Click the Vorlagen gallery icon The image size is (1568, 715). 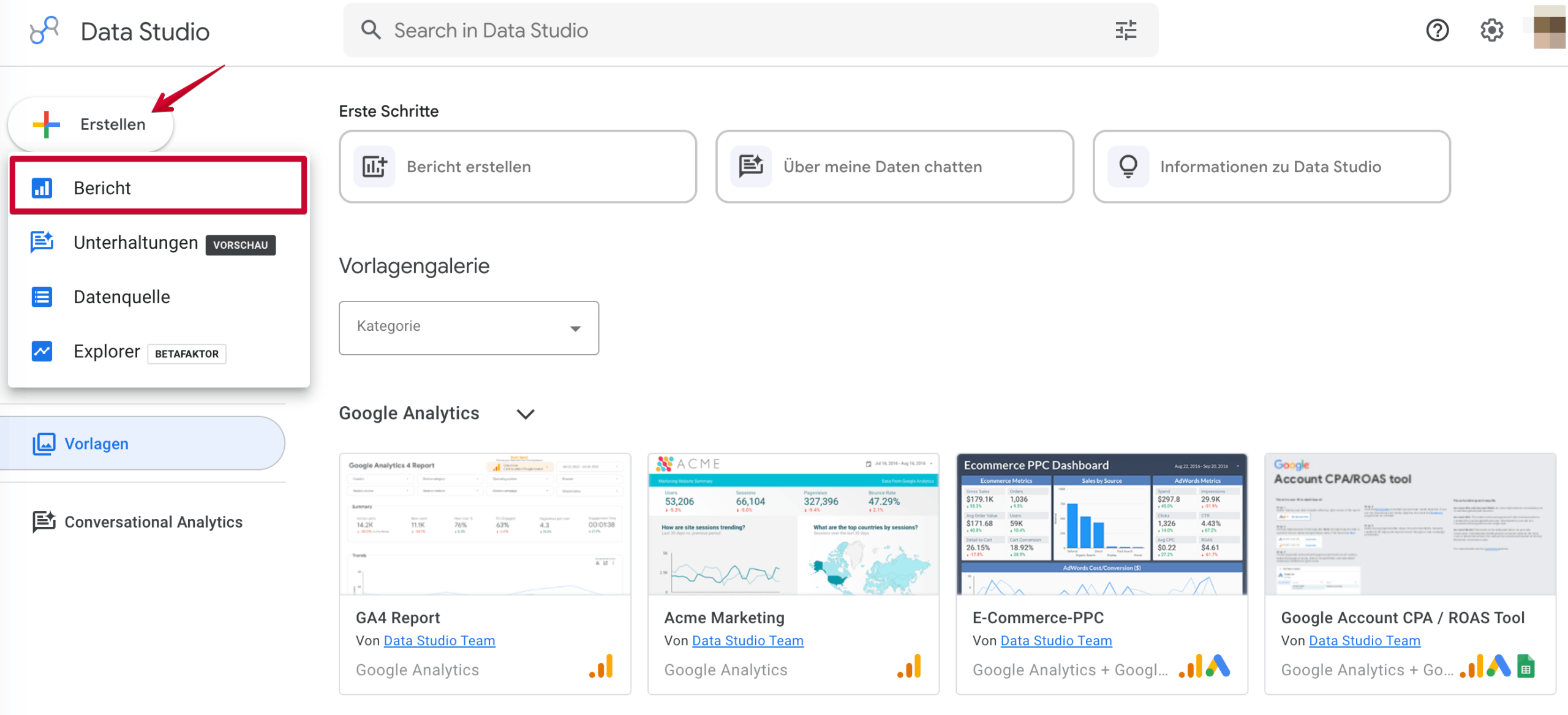click(43, 444)
